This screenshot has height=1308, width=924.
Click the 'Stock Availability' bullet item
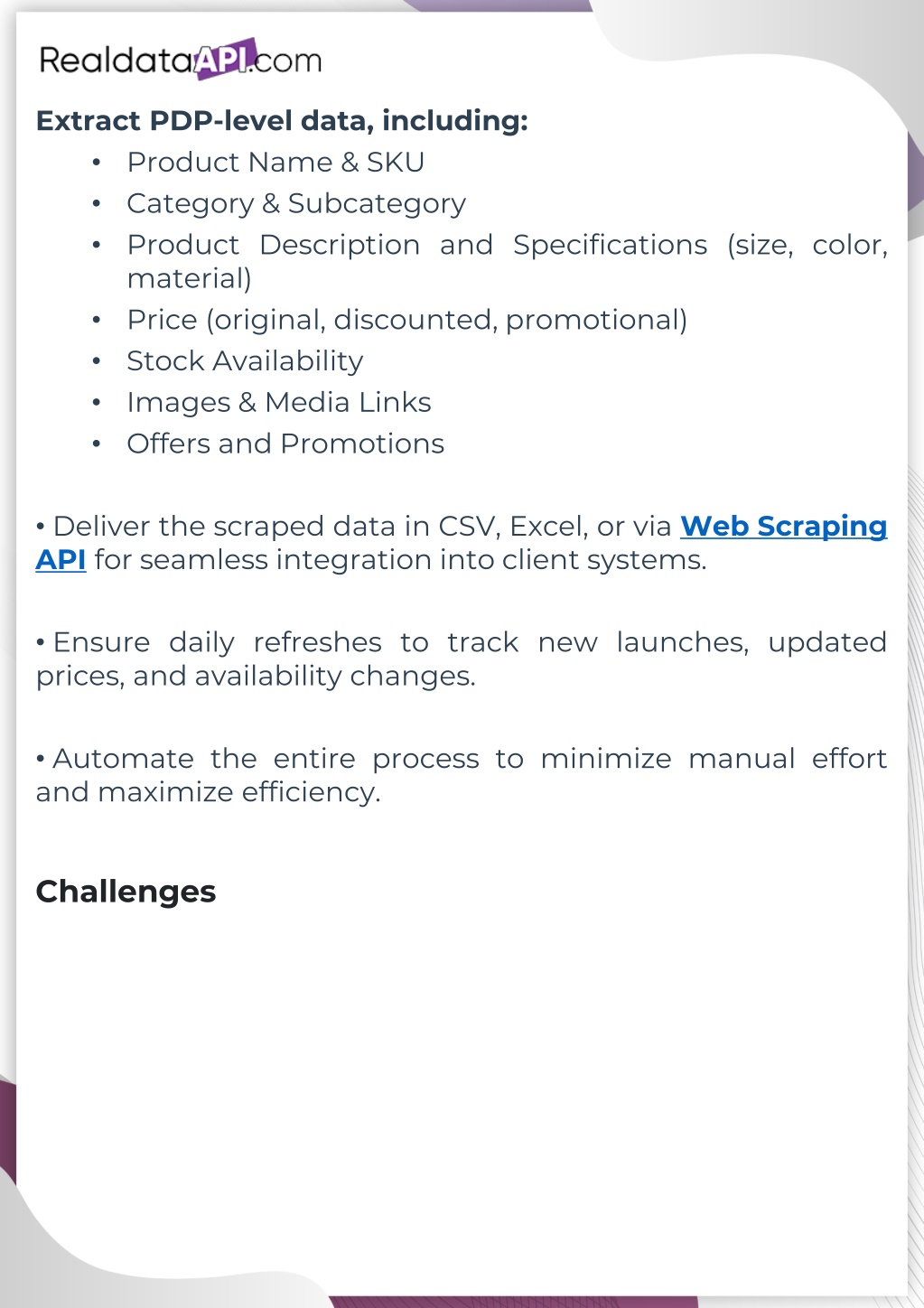click(245, 361)
